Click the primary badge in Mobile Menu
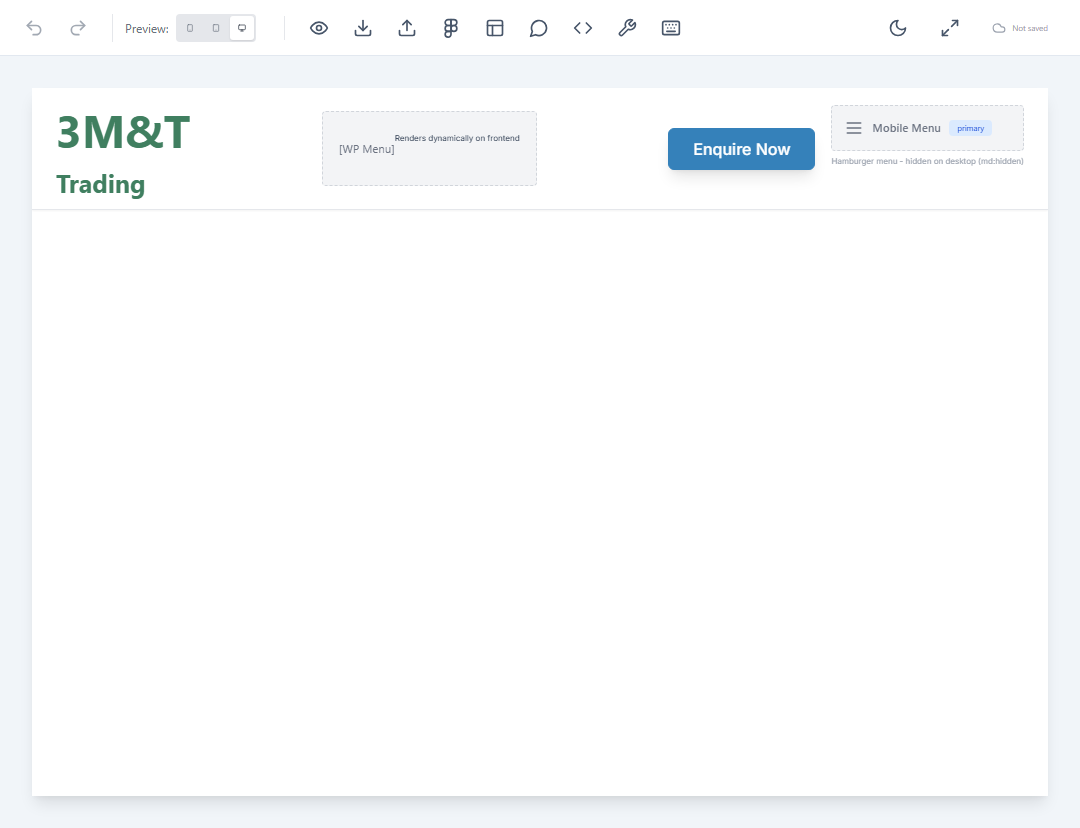This screenshot has width=1080, height=828. click(x=970, y=128)
